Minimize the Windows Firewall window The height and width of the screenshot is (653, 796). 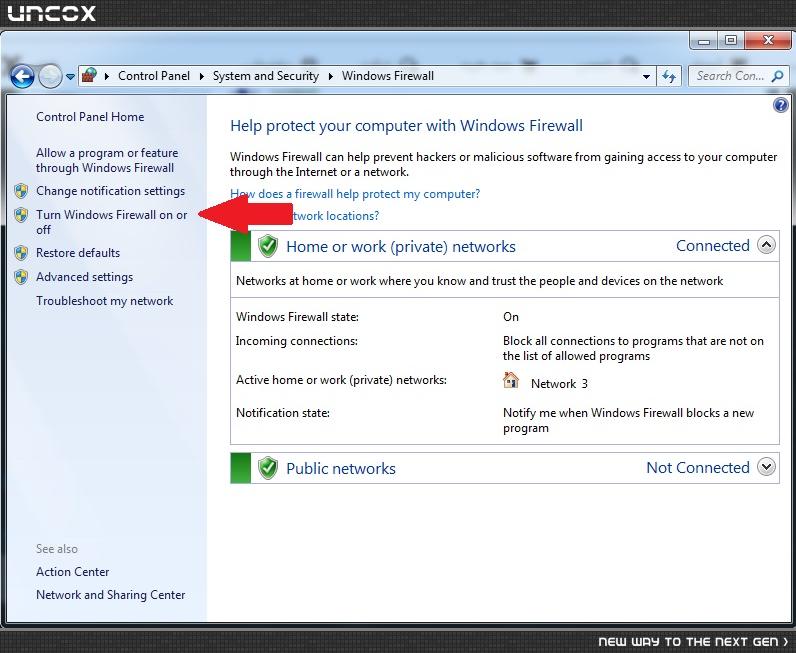(704, 41)
